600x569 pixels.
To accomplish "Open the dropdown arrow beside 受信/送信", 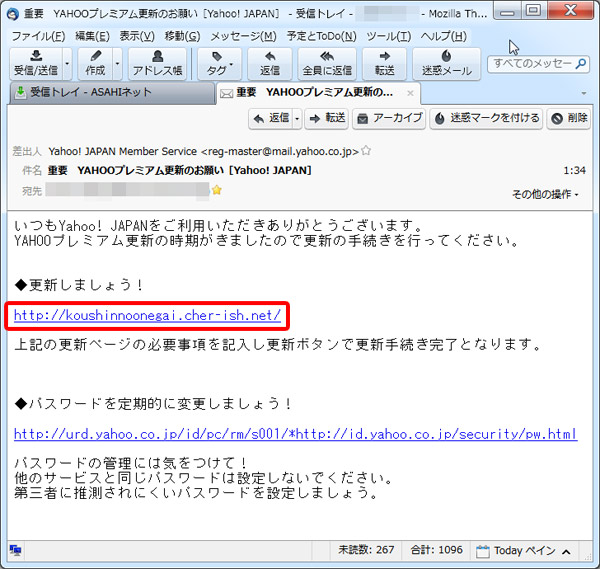I will [x=67, y=64].
